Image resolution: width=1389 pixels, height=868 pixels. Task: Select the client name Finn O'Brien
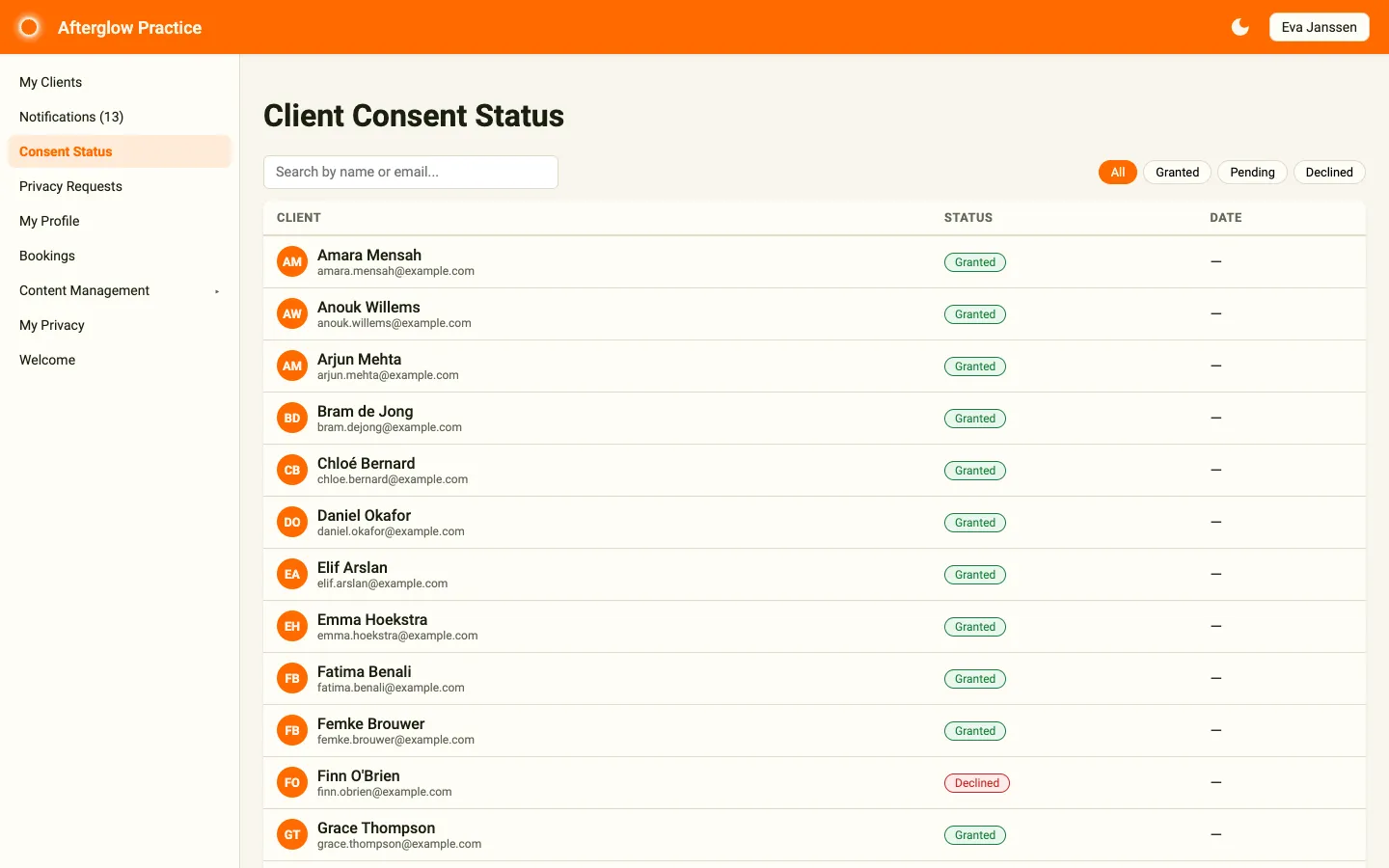pyautogui.click(x=358, y=775)
